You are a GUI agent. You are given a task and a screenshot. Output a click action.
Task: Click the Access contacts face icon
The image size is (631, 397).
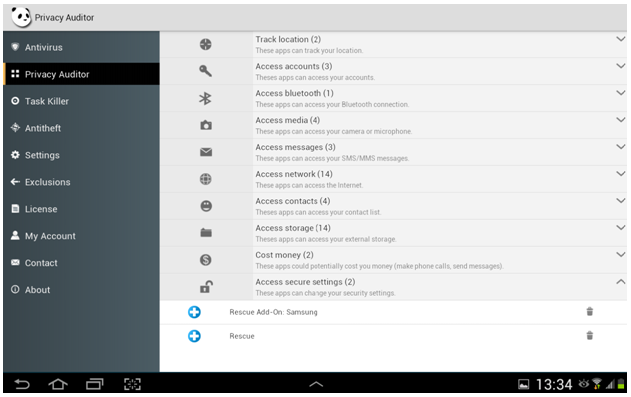click(x=206, y=206)
